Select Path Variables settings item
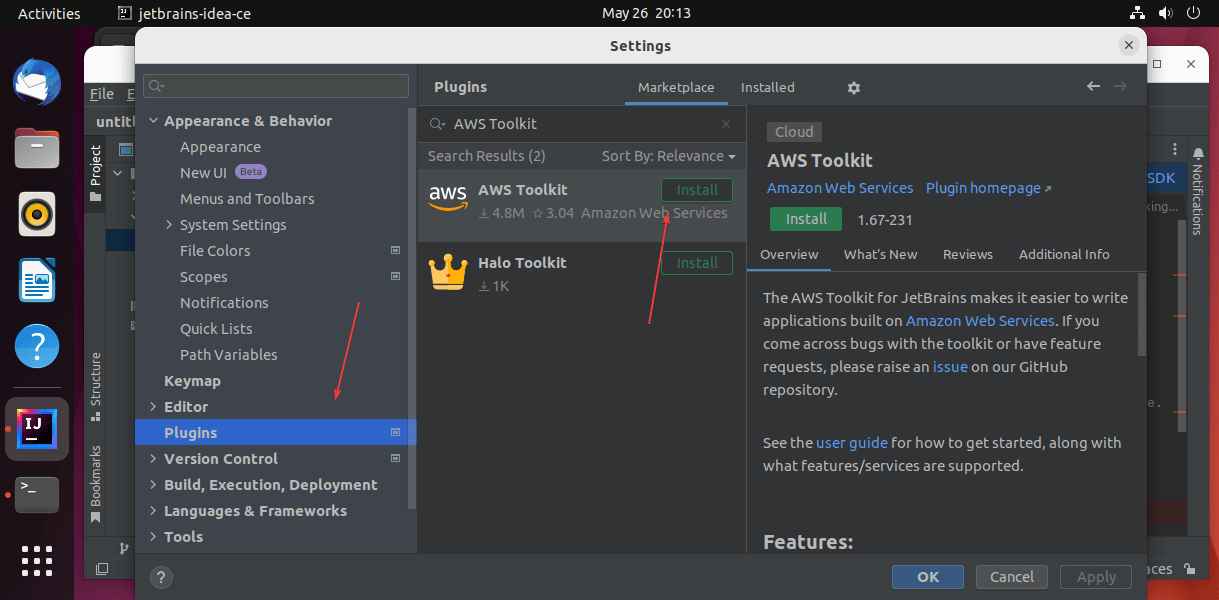 (x=229, y=355)
